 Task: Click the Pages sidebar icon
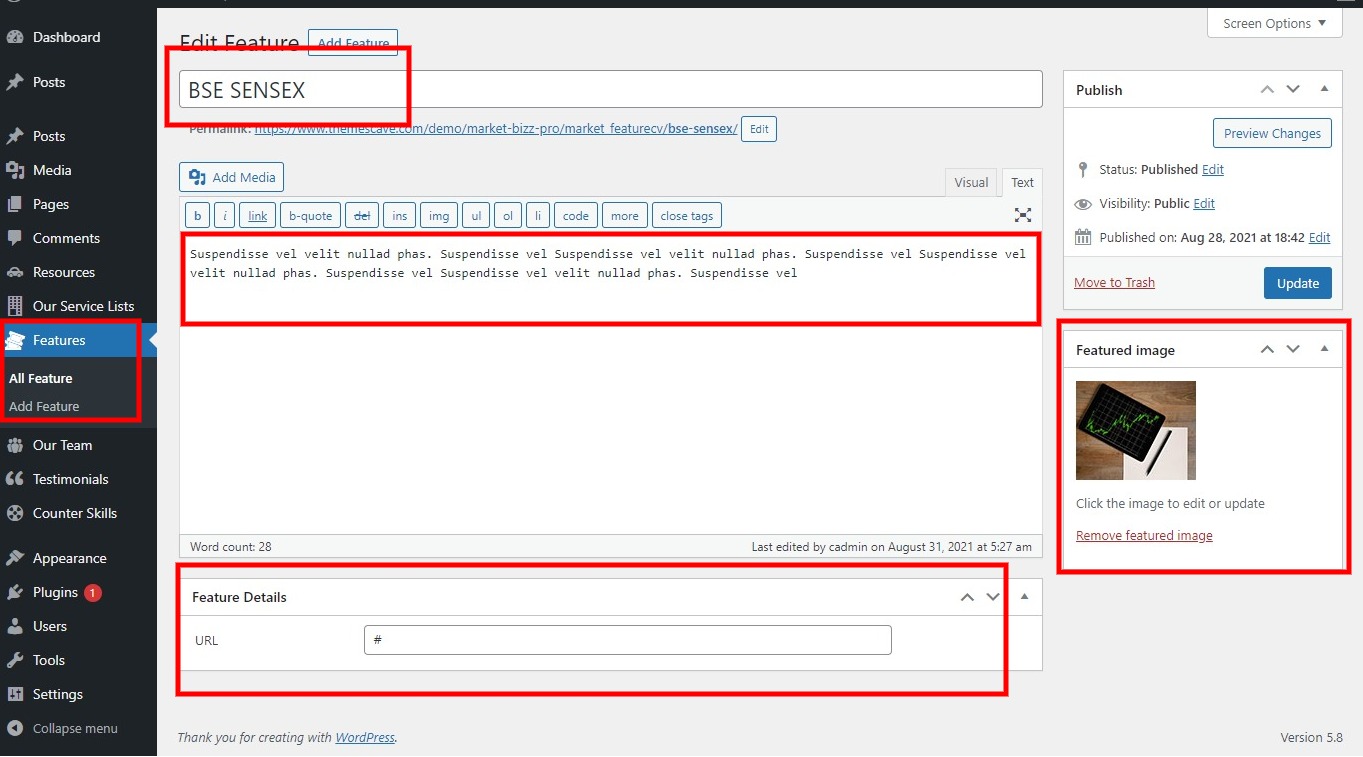[x=15, y=204]
